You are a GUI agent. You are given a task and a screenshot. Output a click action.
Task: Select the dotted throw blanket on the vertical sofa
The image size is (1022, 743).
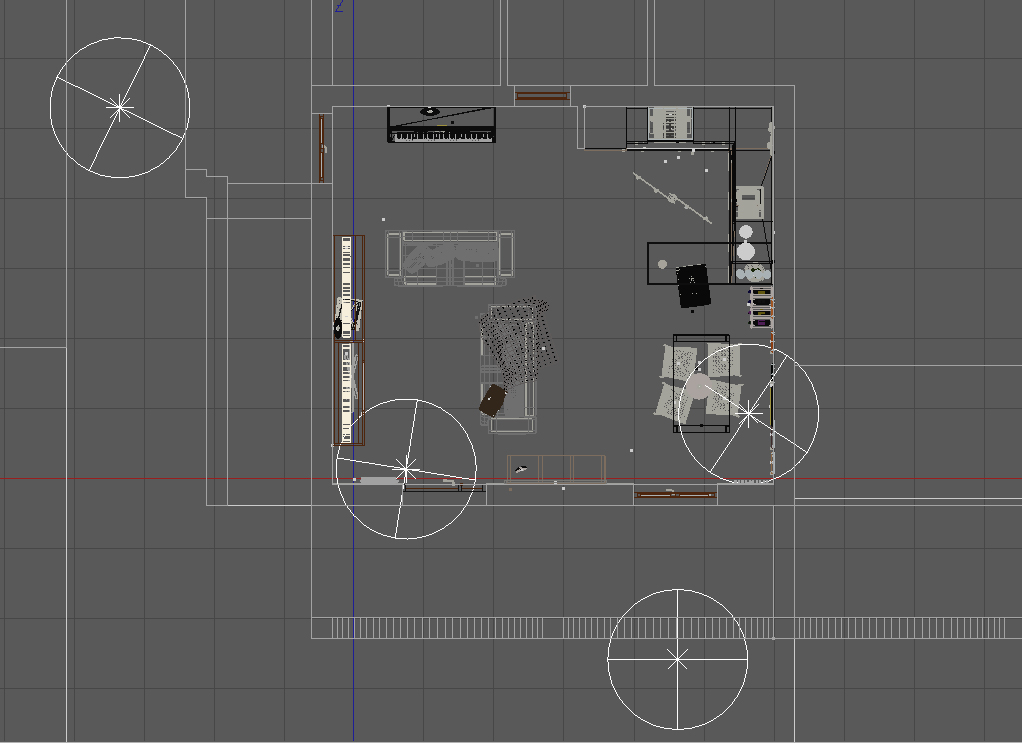click(x=518, y=341)
